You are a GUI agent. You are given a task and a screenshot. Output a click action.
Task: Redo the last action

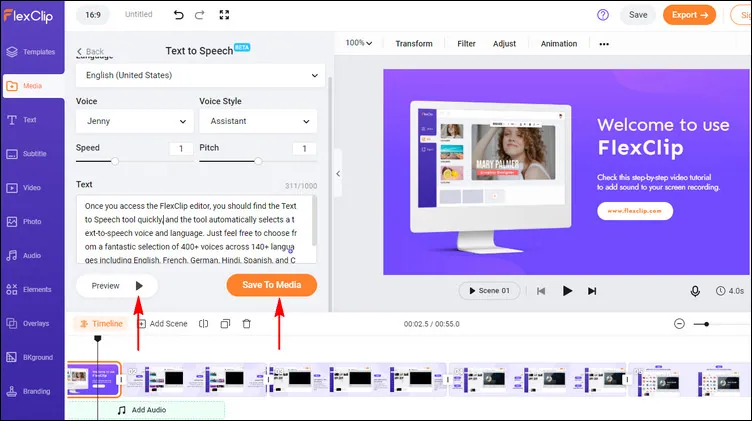(200, 15)
